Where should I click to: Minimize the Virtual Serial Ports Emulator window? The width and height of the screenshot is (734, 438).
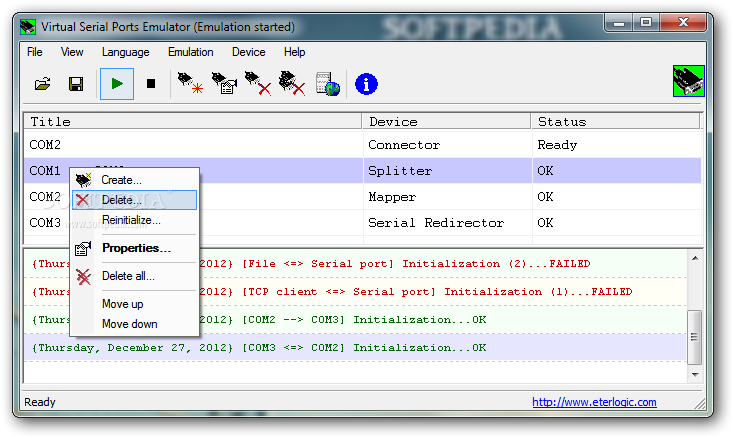pyautogui.click(x=619, y=22)
